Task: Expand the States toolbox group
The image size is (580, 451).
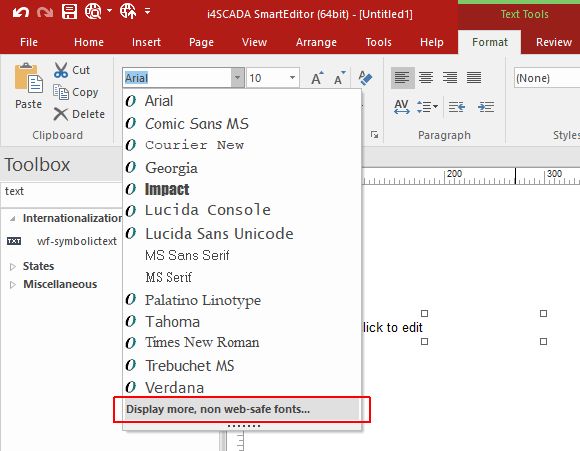Action: click(13, 266)
